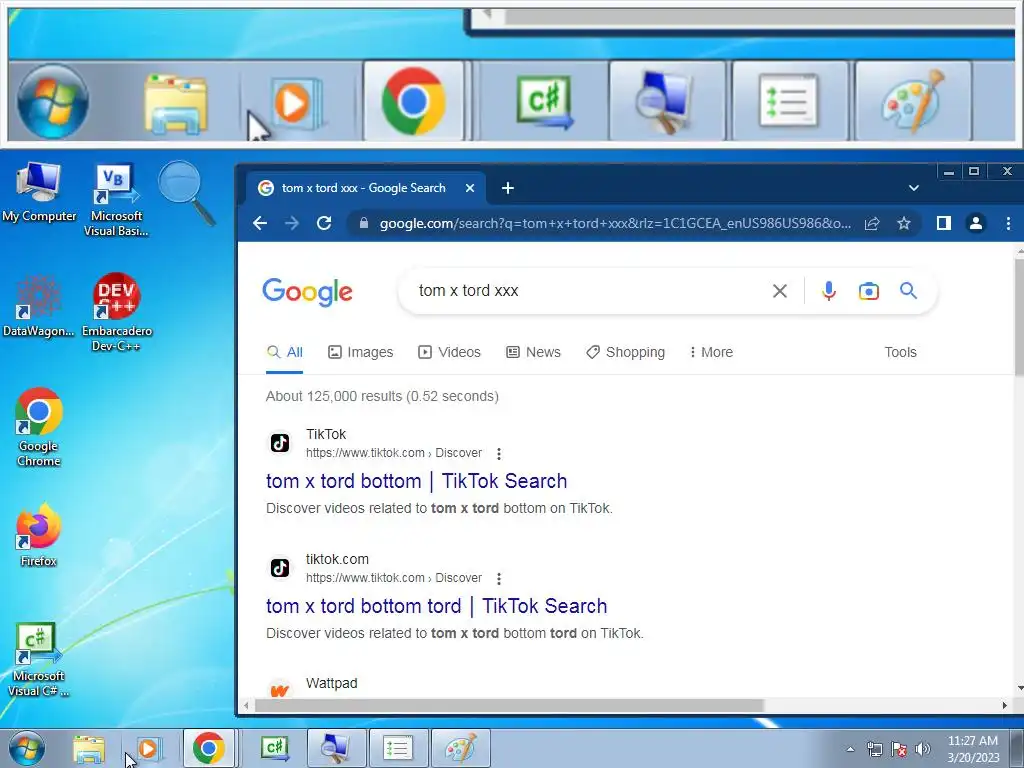Open Embarcadero Dev-C++ desktop shortcut
This screenshot has width=1024, height=768.
(116, 312)
